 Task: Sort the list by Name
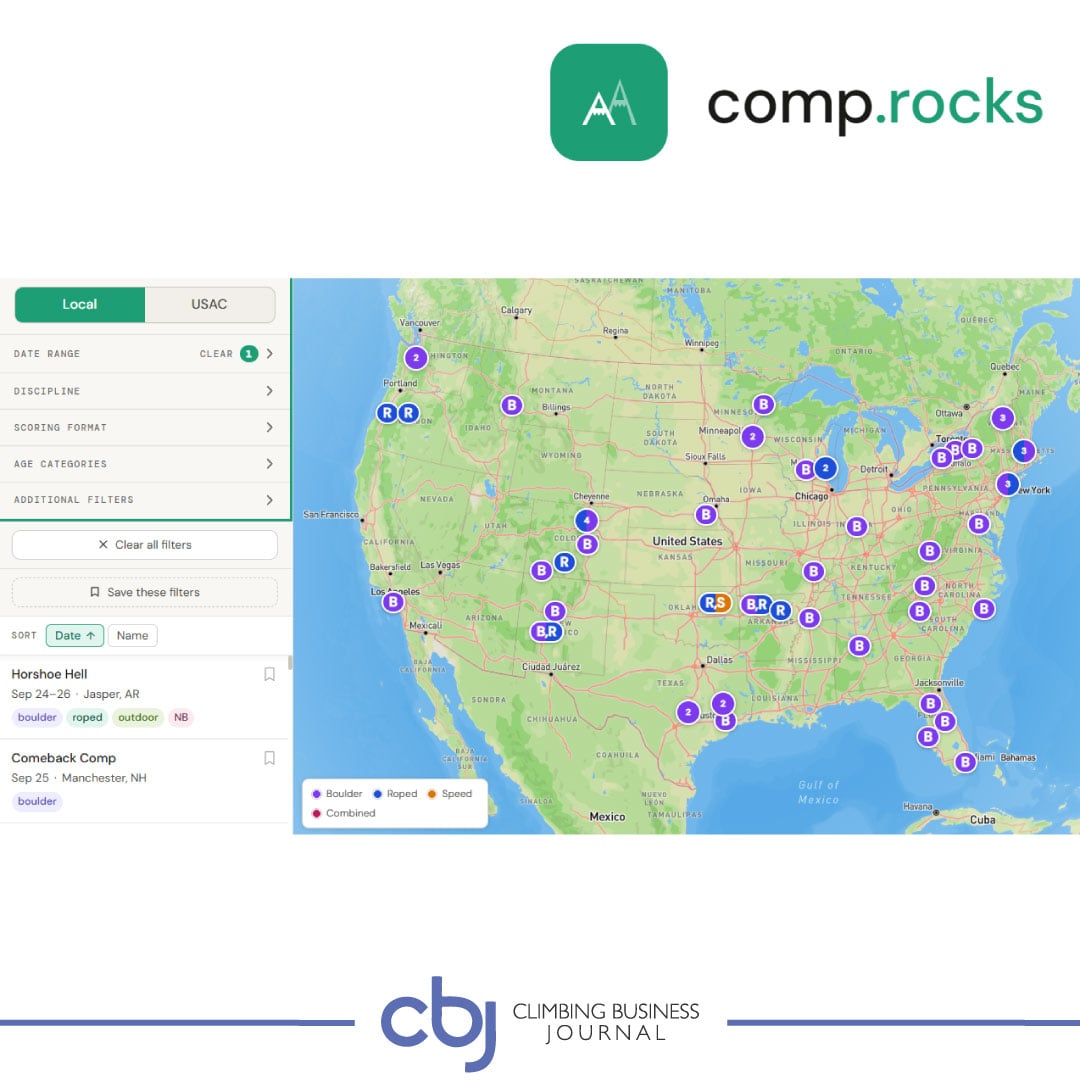coord(132,636)
